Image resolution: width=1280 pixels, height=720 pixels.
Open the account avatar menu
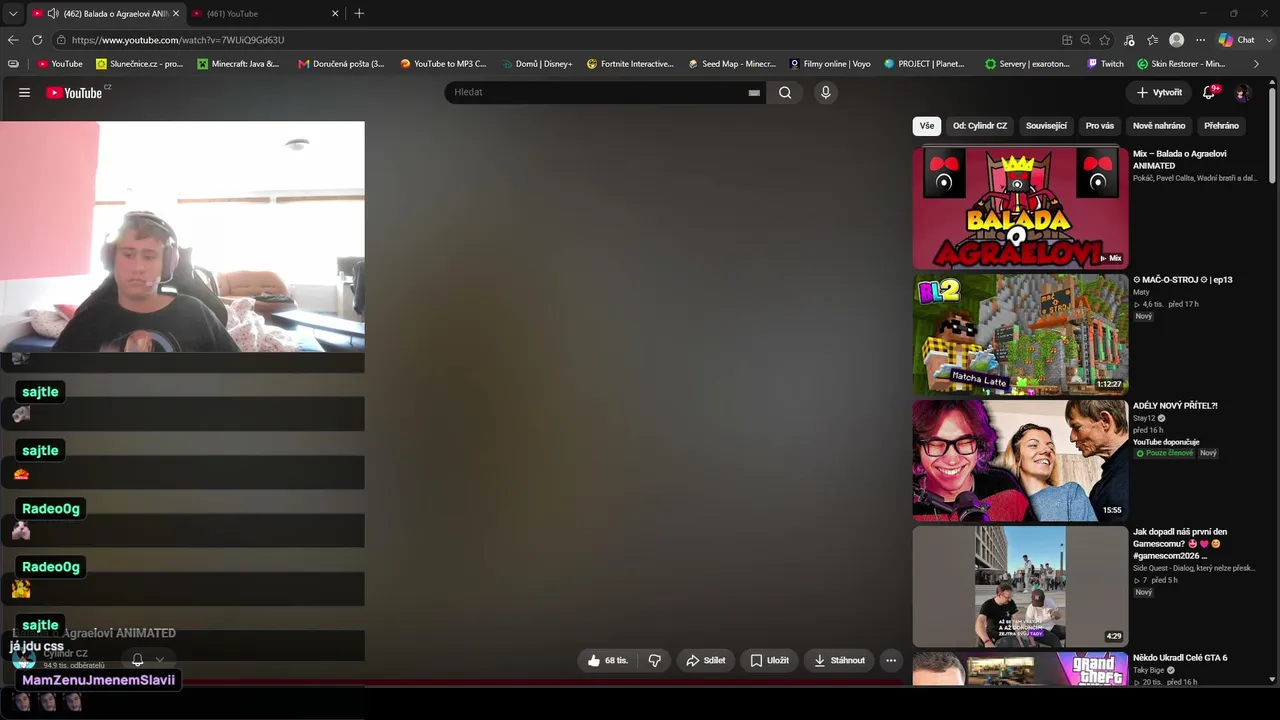(x=1243, y=93)
